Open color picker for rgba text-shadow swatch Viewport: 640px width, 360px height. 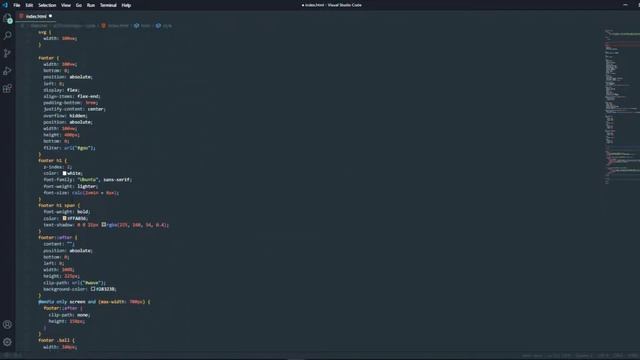(103, 224)
